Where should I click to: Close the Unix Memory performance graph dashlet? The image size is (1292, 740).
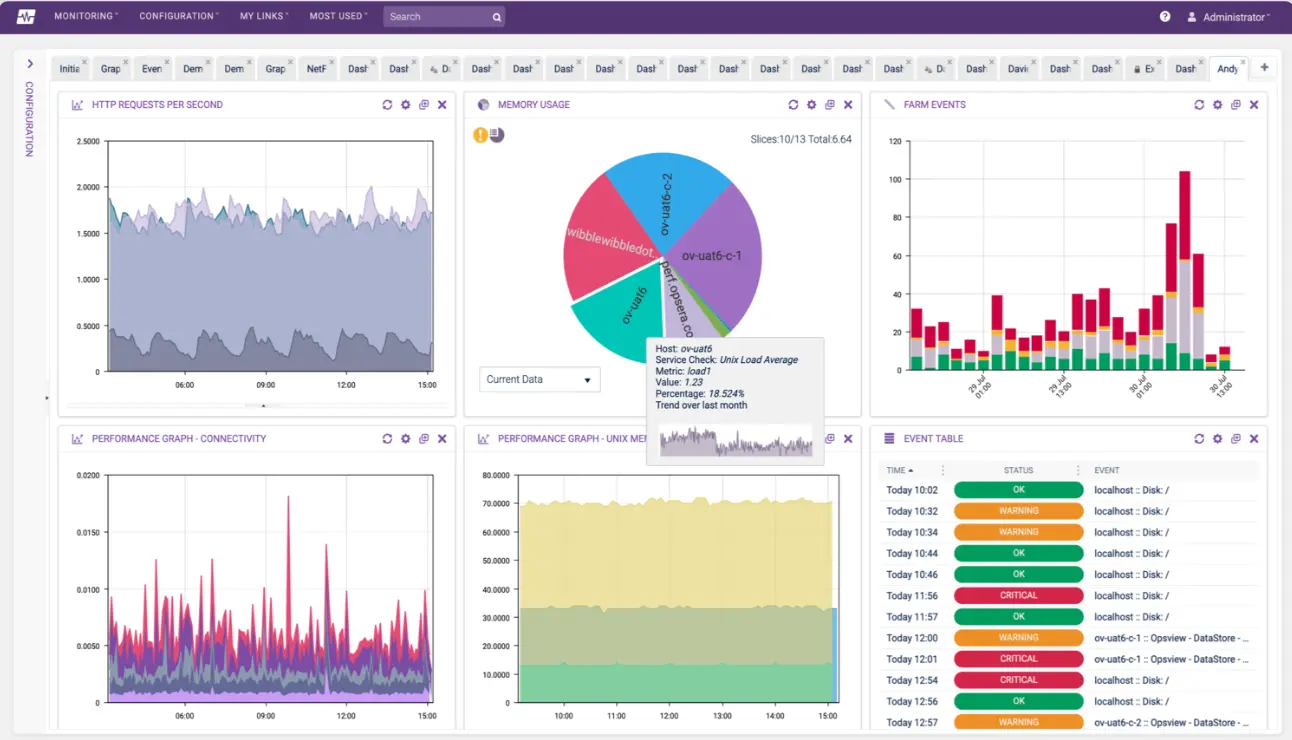pyautogui.click(x=848, y=438)
